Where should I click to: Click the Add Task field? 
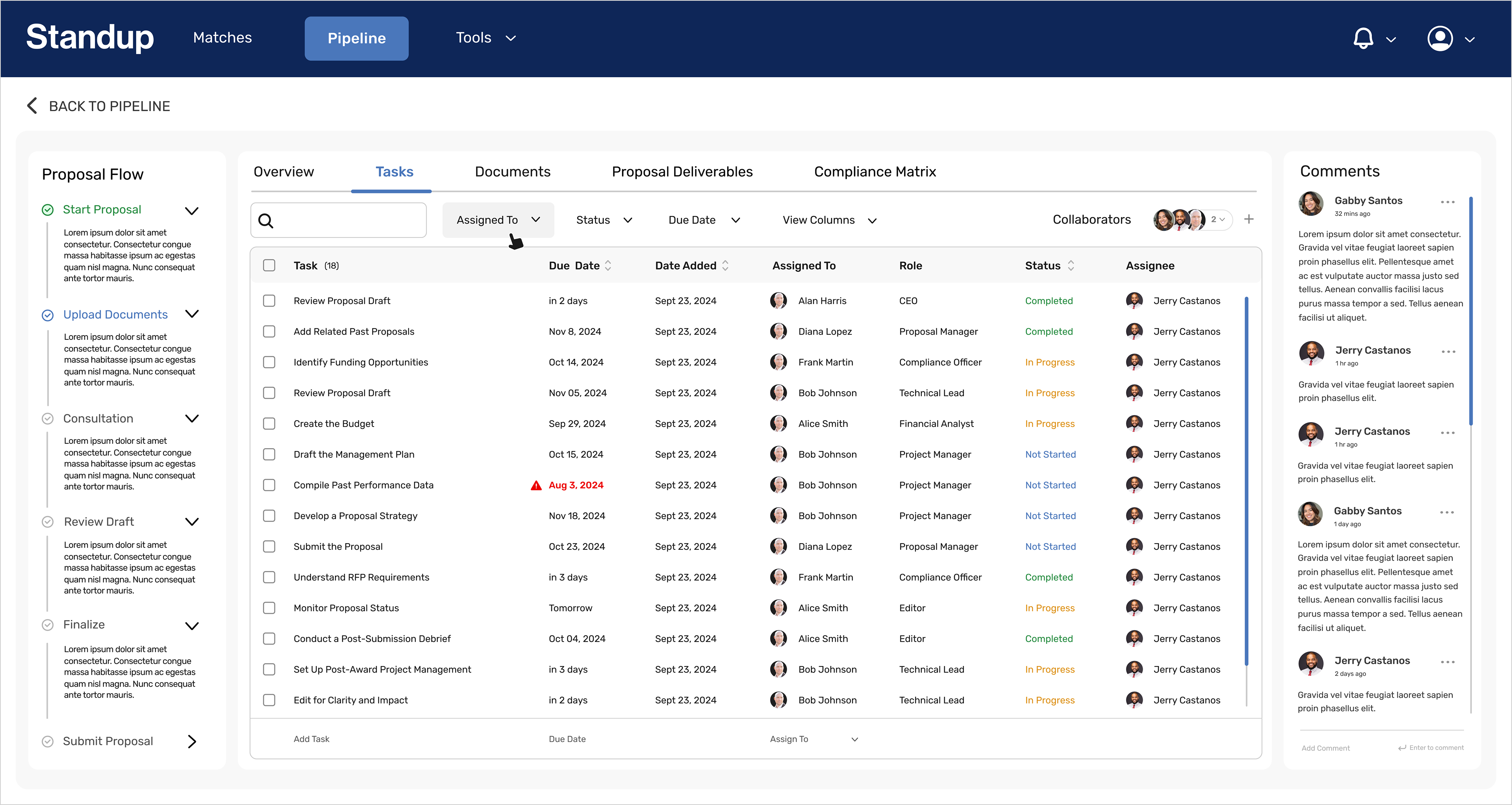312,739
